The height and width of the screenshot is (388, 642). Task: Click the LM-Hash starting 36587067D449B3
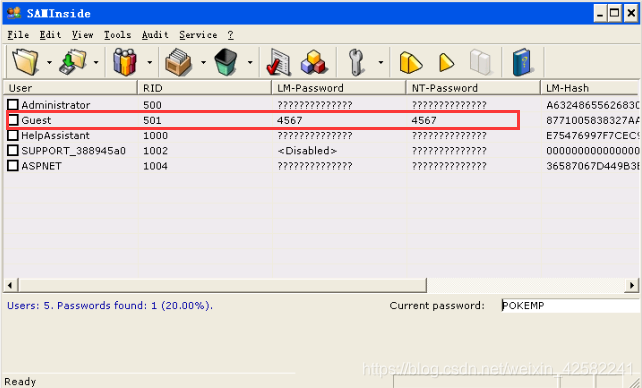[x=592, y=166]
